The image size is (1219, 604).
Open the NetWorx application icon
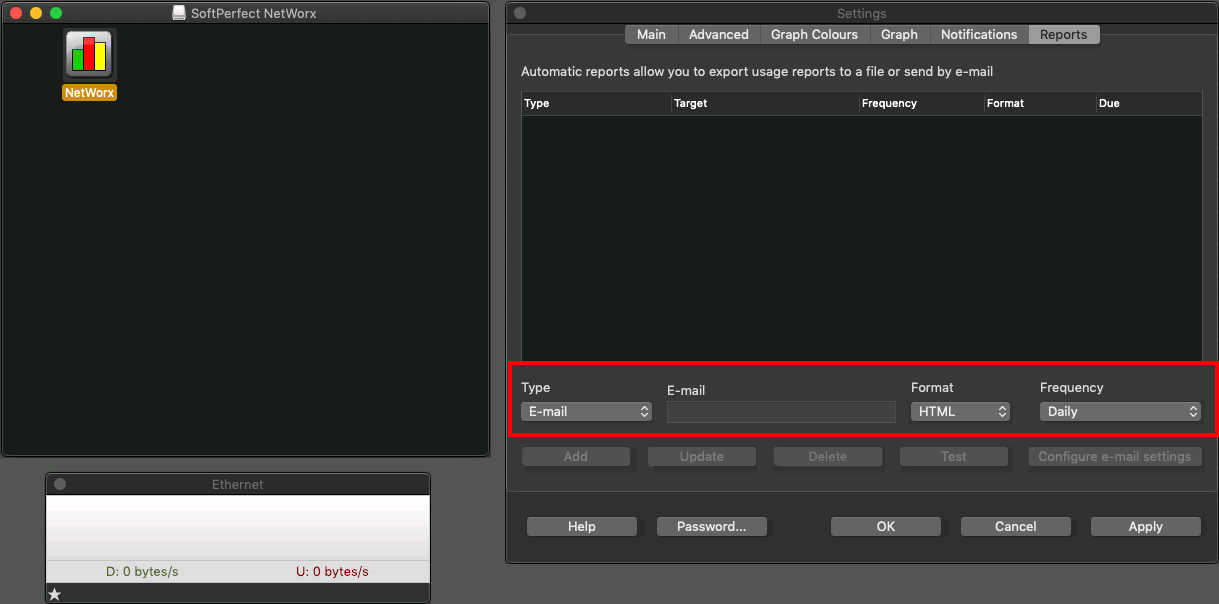90,55
